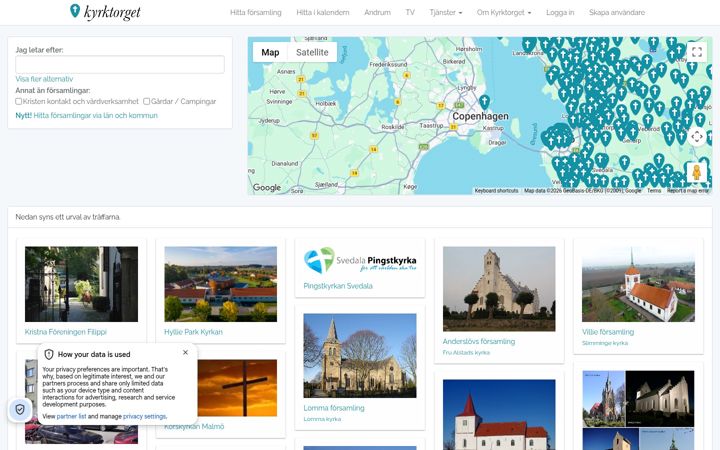Click the church marker in Copenhagen

484,101
